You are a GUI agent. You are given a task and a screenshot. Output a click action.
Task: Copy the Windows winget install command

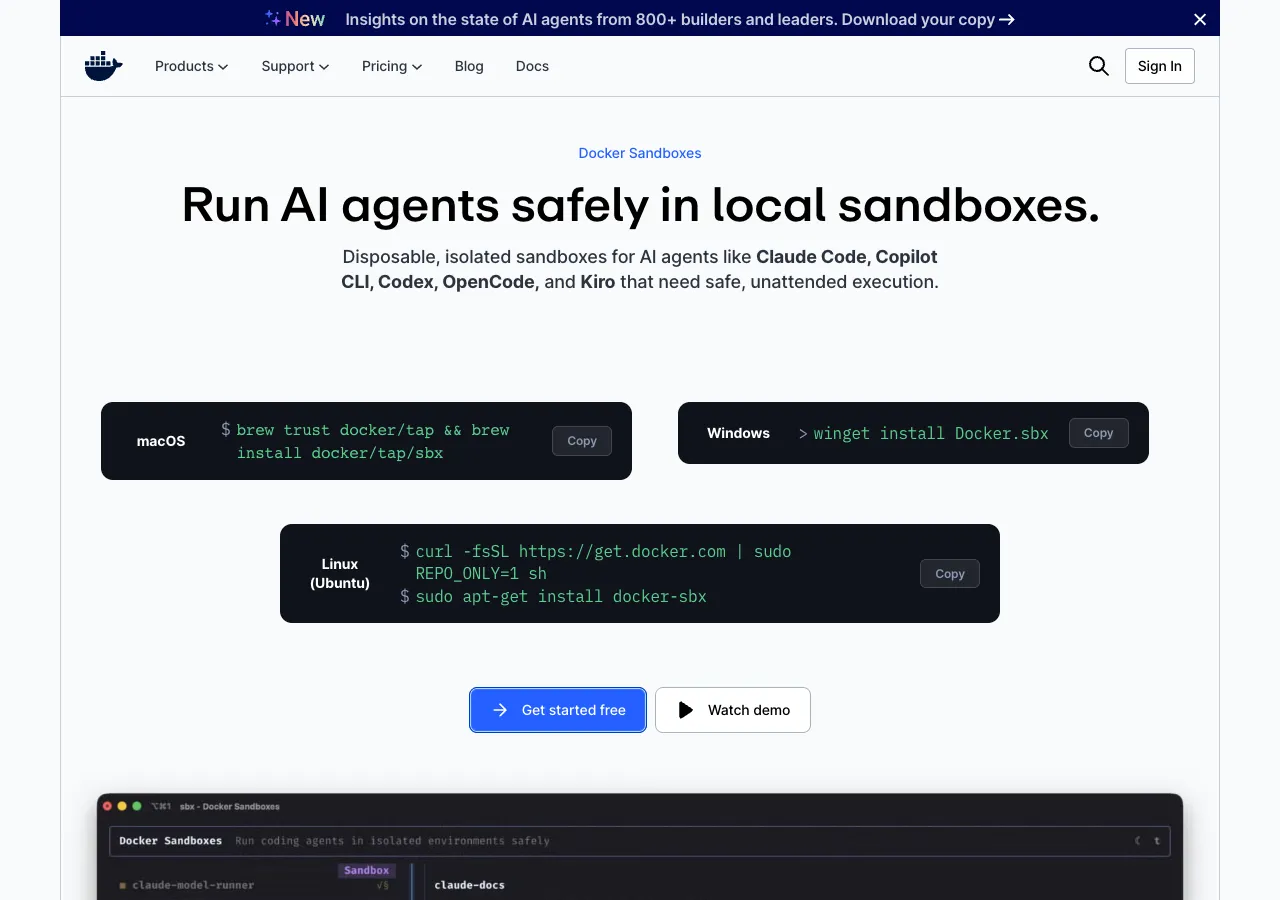1098,433
